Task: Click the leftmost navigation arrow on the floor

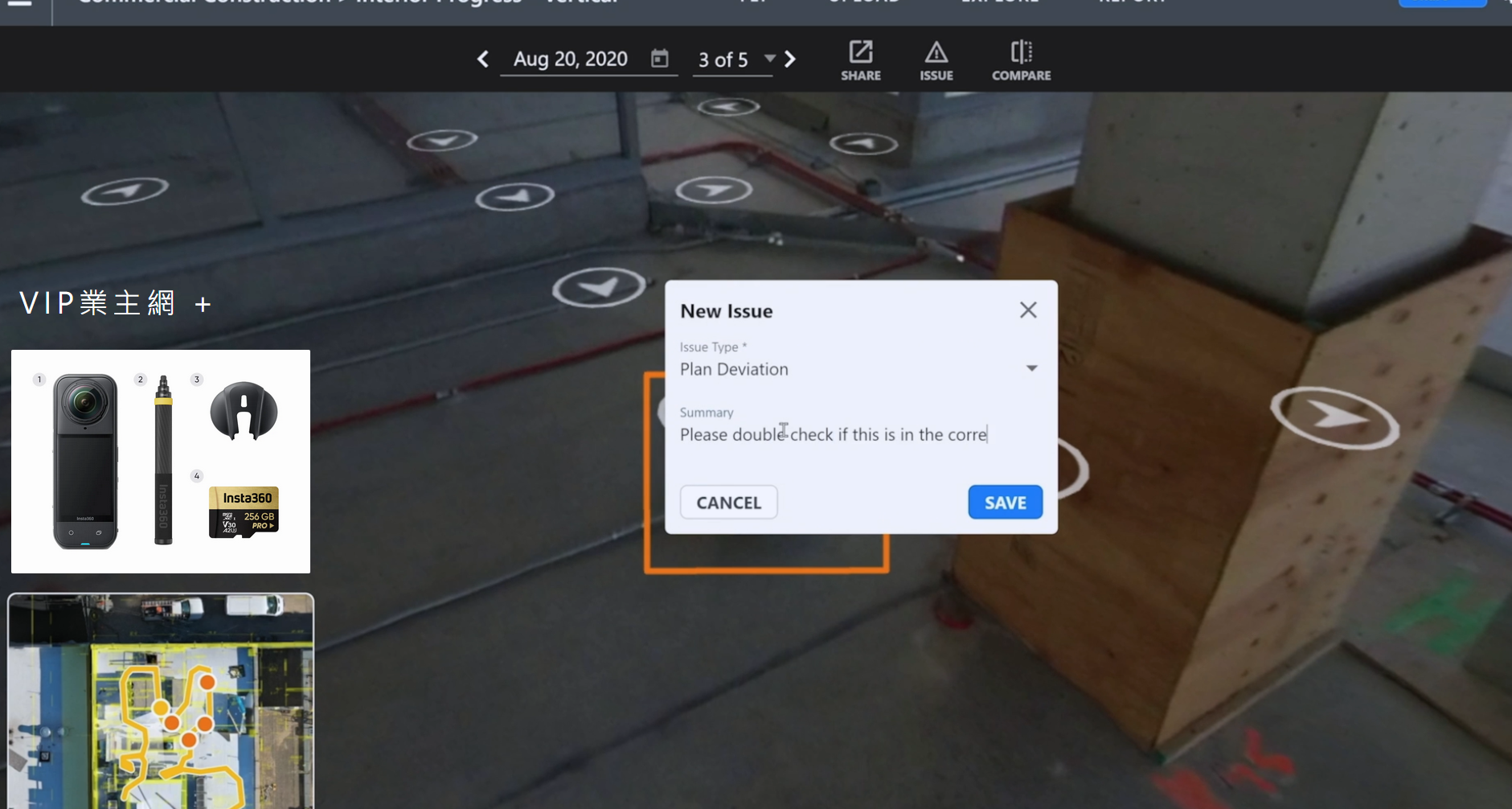Action: pos(125,191)
